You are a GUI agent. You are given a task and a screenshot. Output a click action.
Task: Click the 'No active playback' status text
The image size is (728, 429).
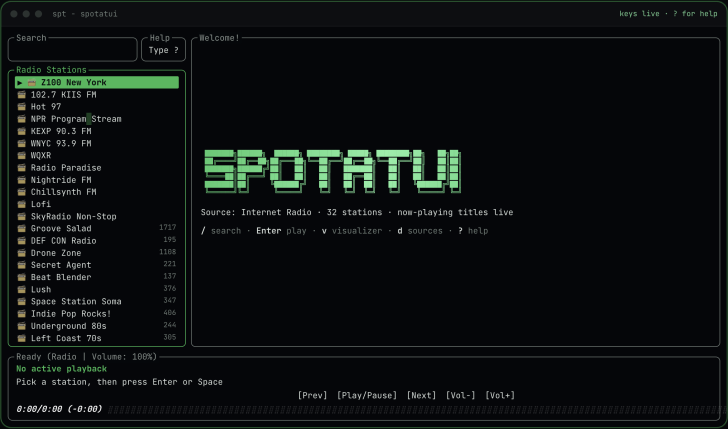[x=62, y=369]
